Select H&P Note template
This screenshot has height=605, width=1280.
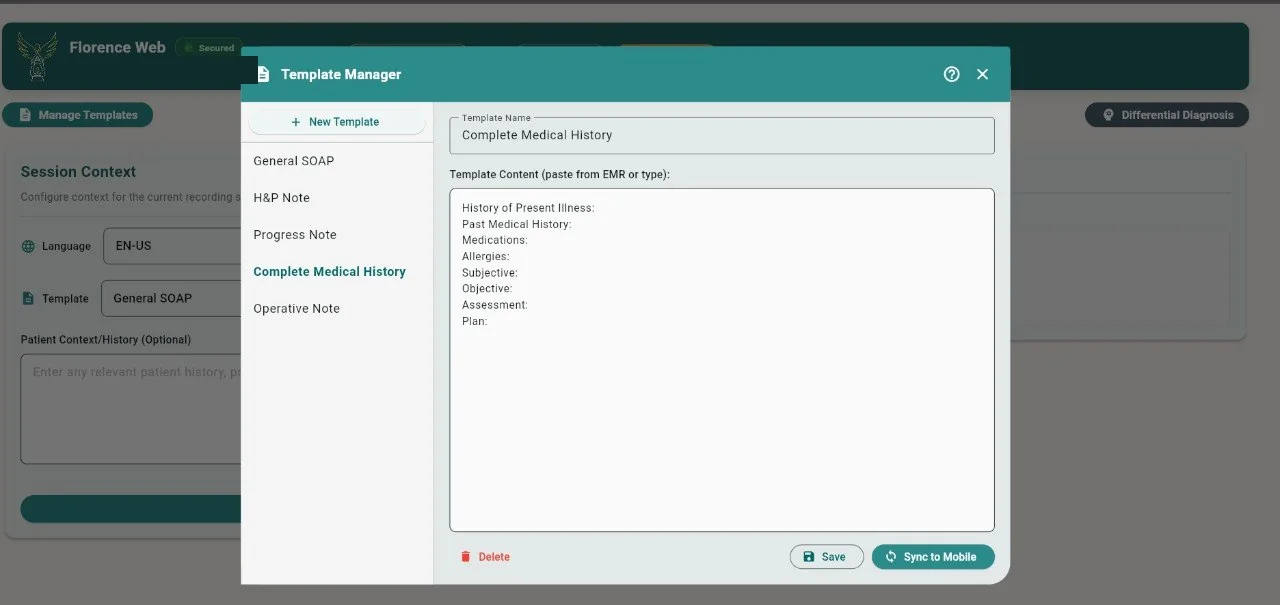(337, 198)
